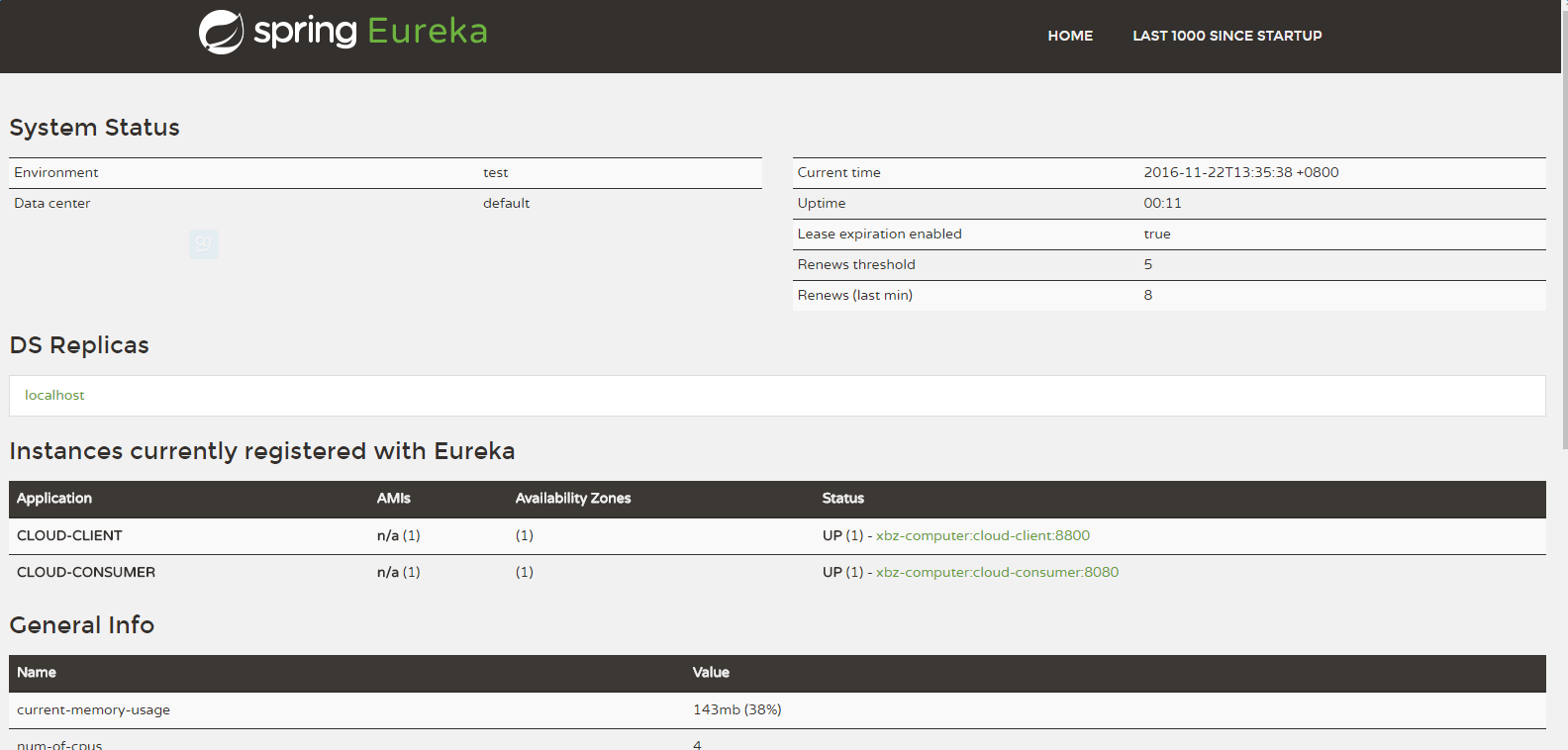Click Instances currently registered with Eureka heading

tap(262, 451)
